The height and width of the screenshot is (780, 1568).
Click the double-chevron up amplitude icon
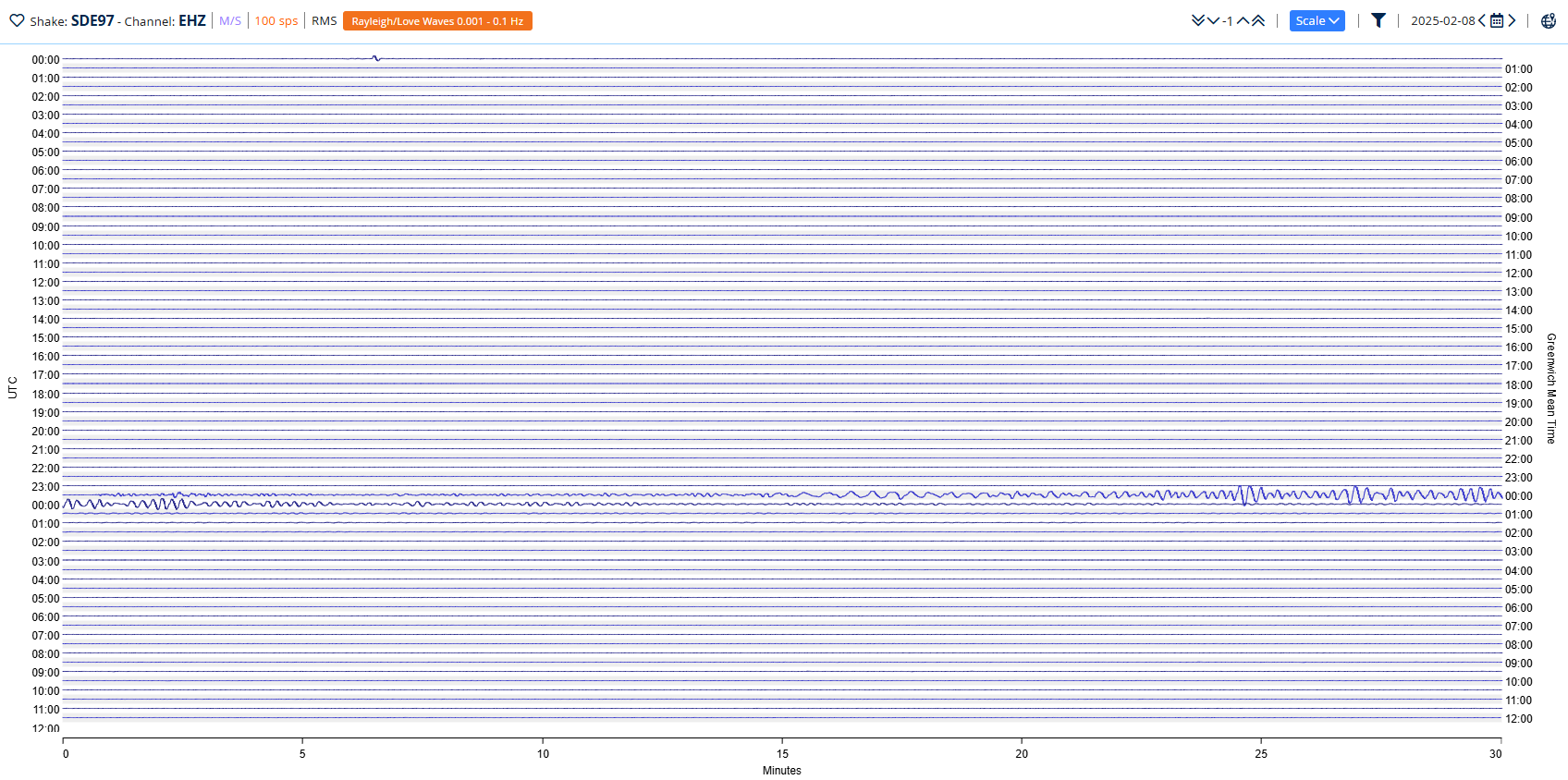point(1258,20)
